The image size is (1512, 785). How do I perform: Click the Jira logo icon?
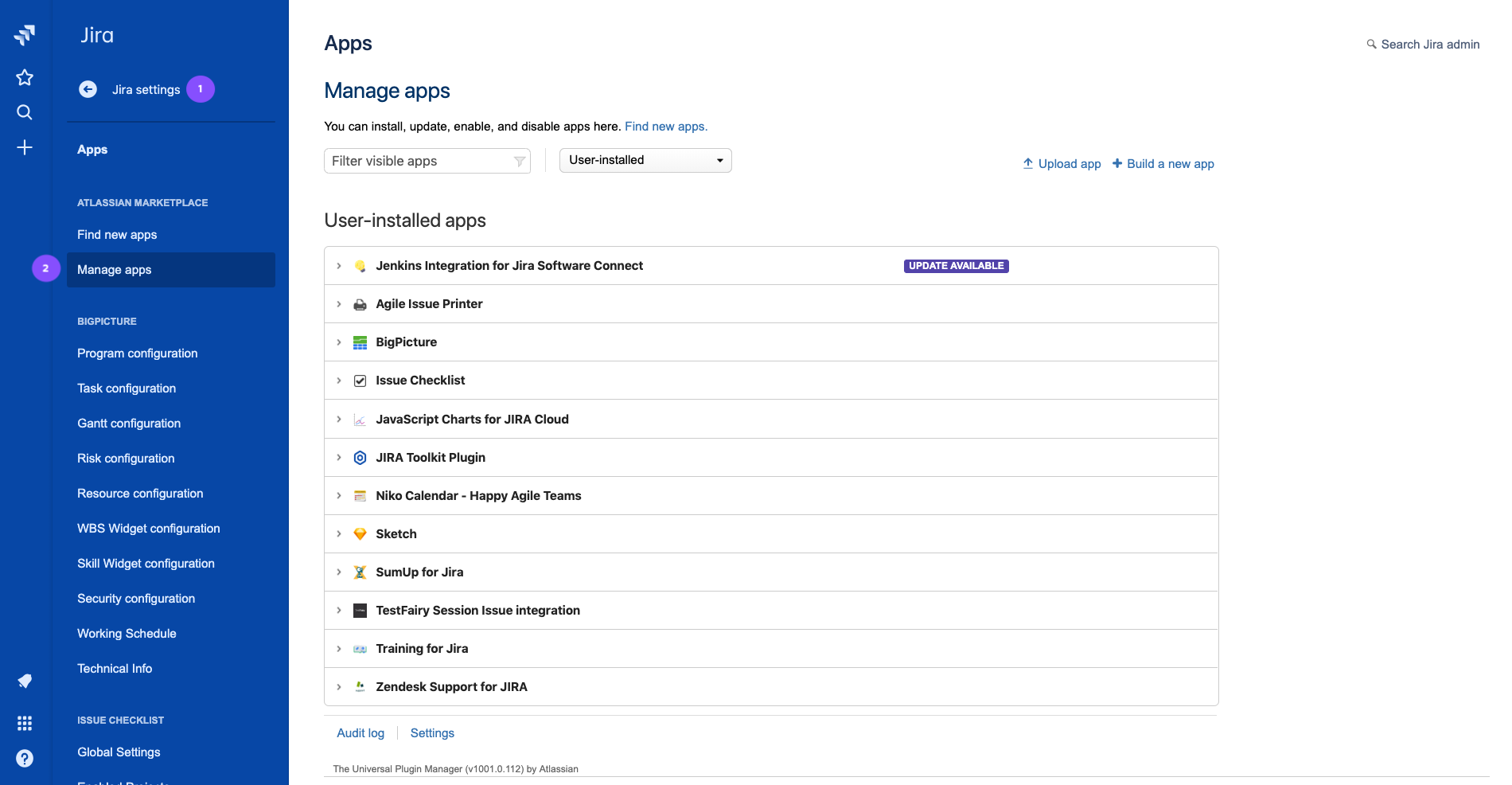pyautogui.click(x=25, y=35)
